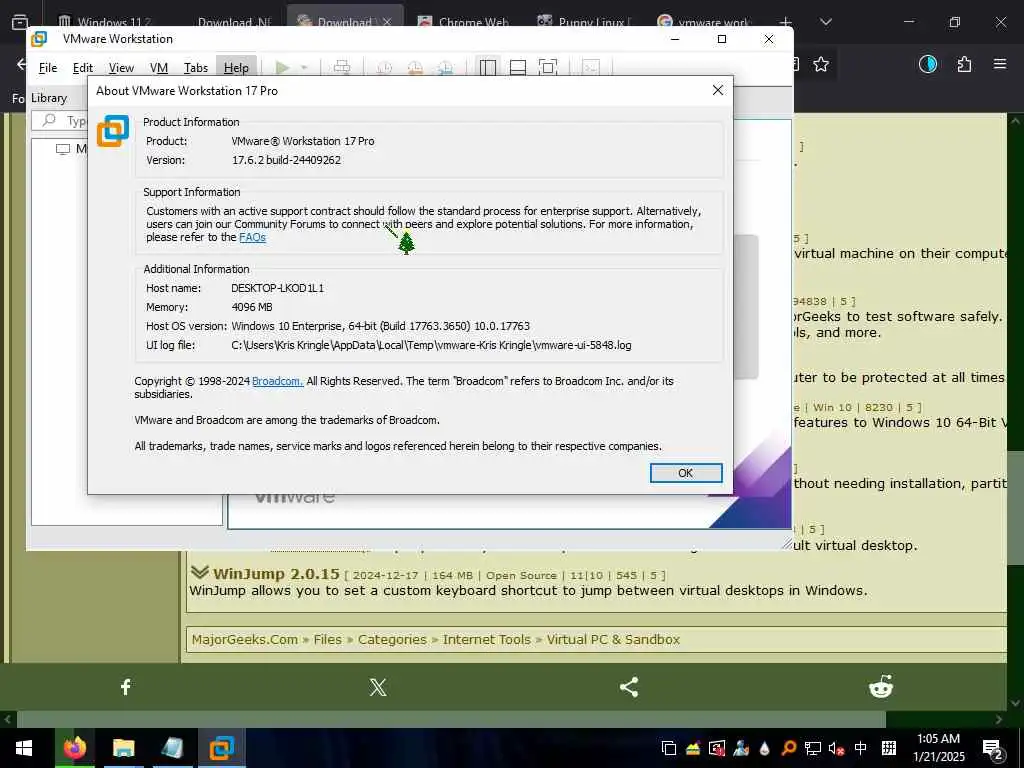Screen dimensions: 1024x768
Task: Toggle the show library sidebar view icon
Action: (x=488, y=67)
